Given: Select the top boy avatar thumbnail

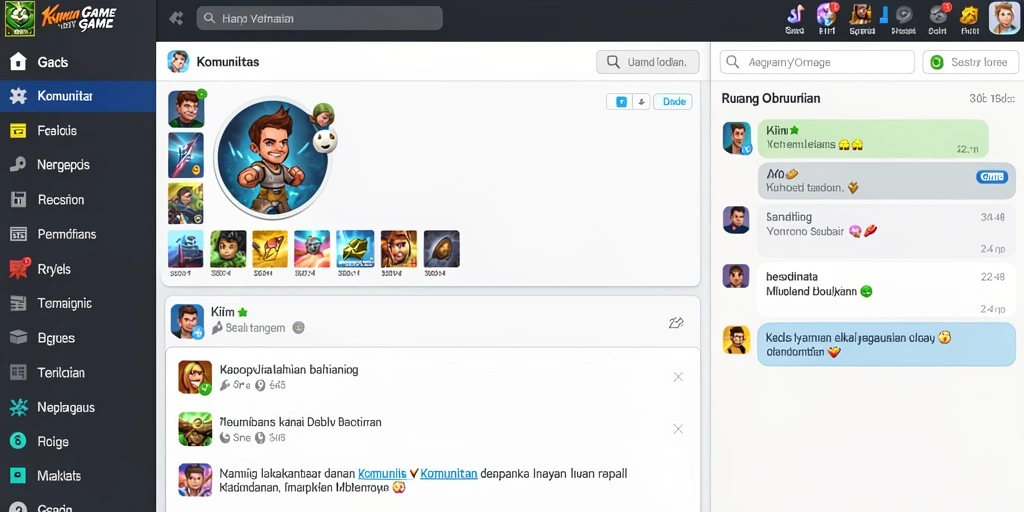Looking at the screenshot, I should point(186,109).
